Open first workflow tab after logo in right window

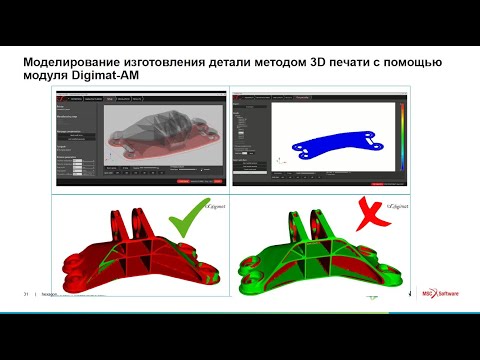(249, 97)
